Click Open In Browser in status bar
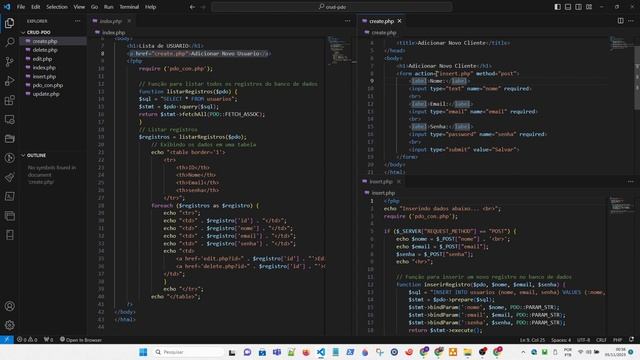The image size is (640, 360). click(x=81, y=340)
